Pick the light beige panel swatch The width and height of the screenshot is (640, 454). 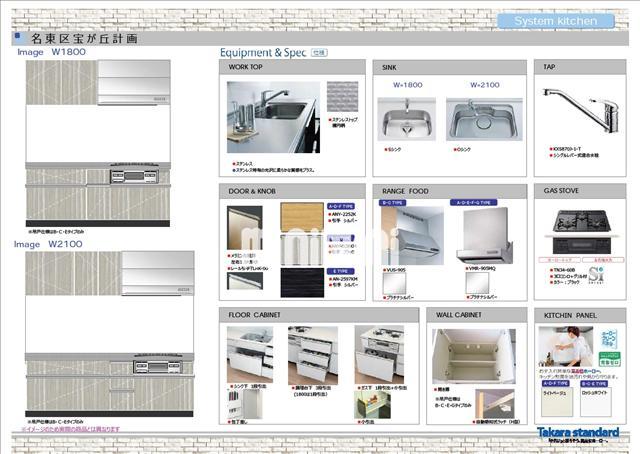coord(556,402)
